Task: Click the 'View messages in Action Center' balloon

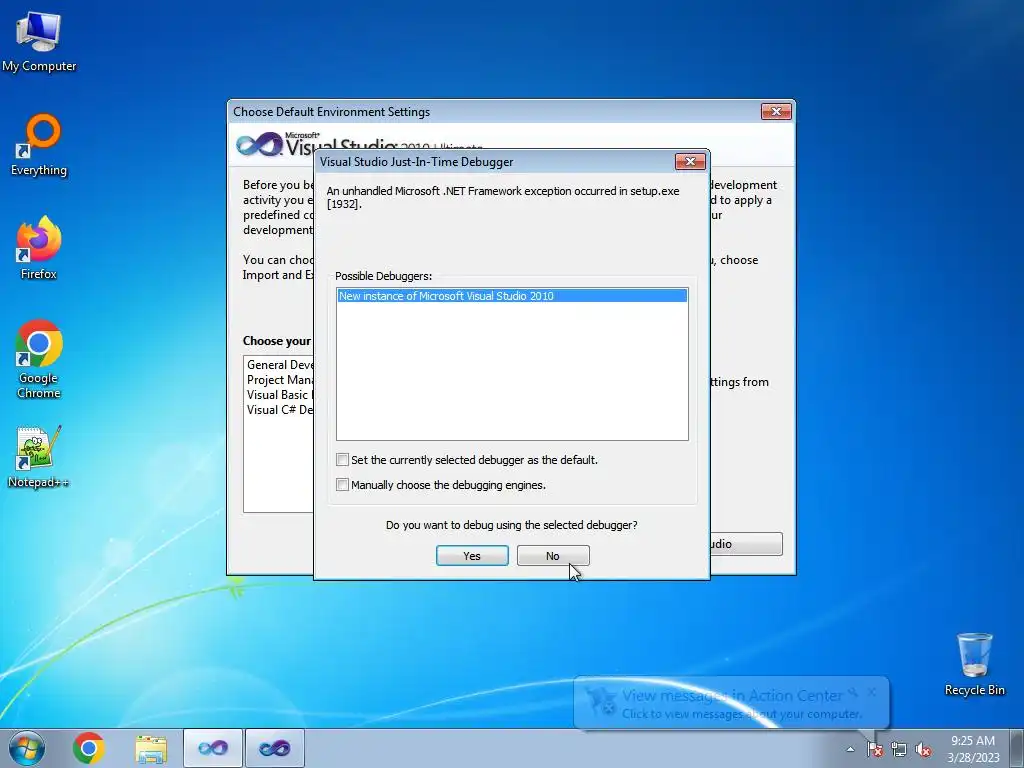Action: coord(731,704)
